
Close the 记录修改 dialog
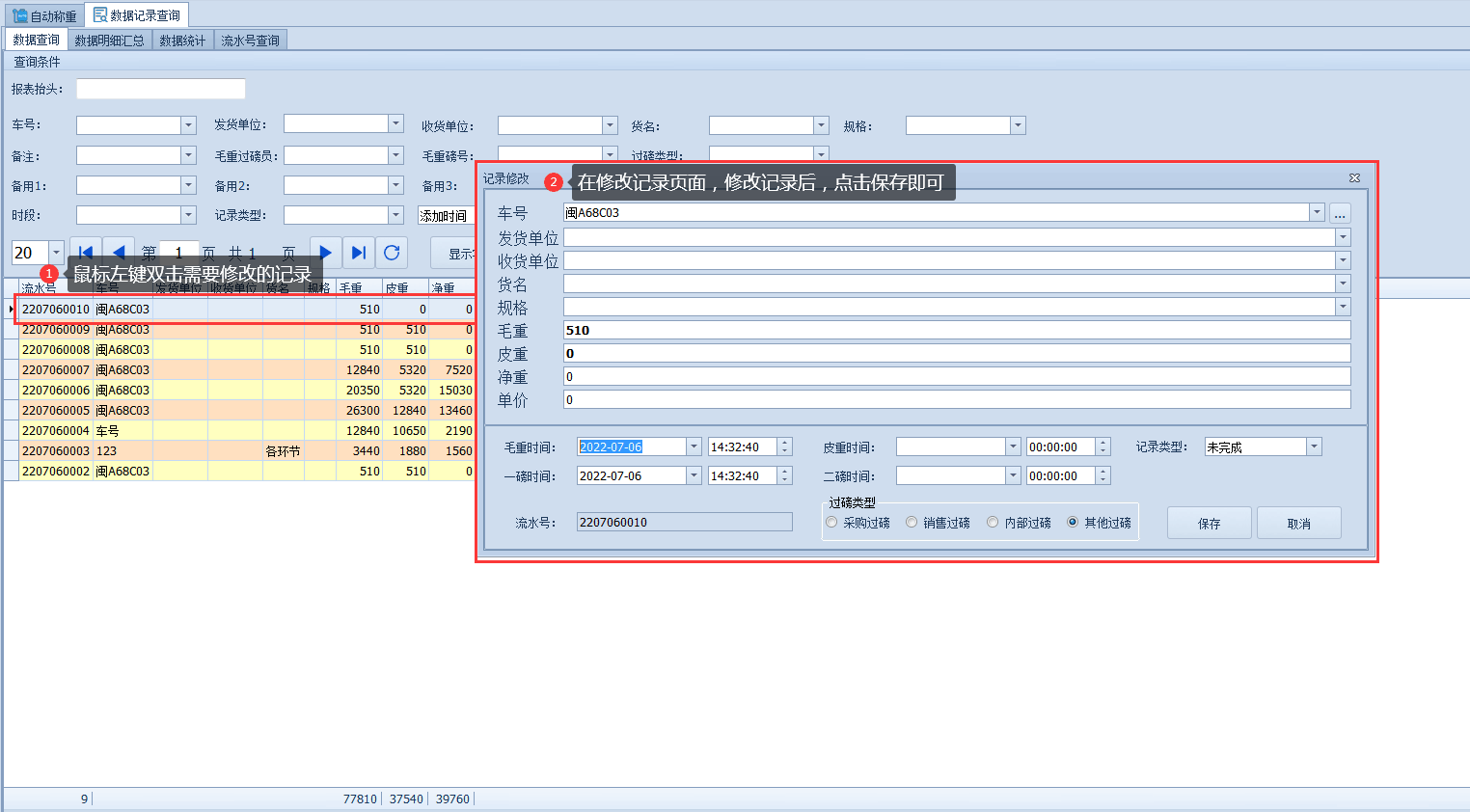pyautogui.click(x=1354, y=178)
